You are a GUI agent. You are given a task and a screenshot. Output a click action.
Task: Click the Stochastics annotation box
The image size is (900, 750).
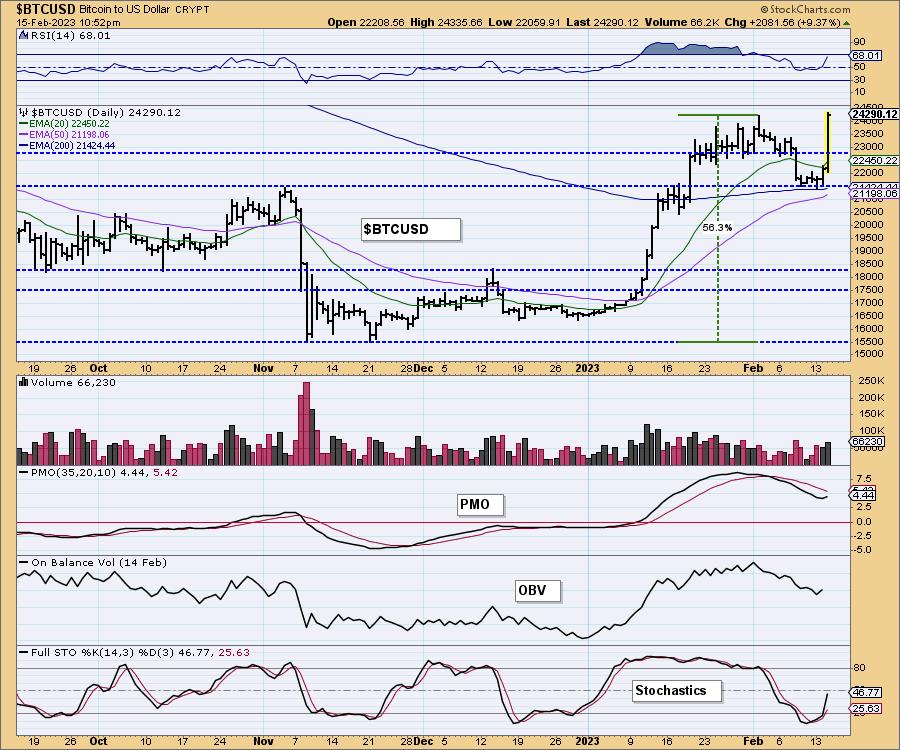pos(677,690)
